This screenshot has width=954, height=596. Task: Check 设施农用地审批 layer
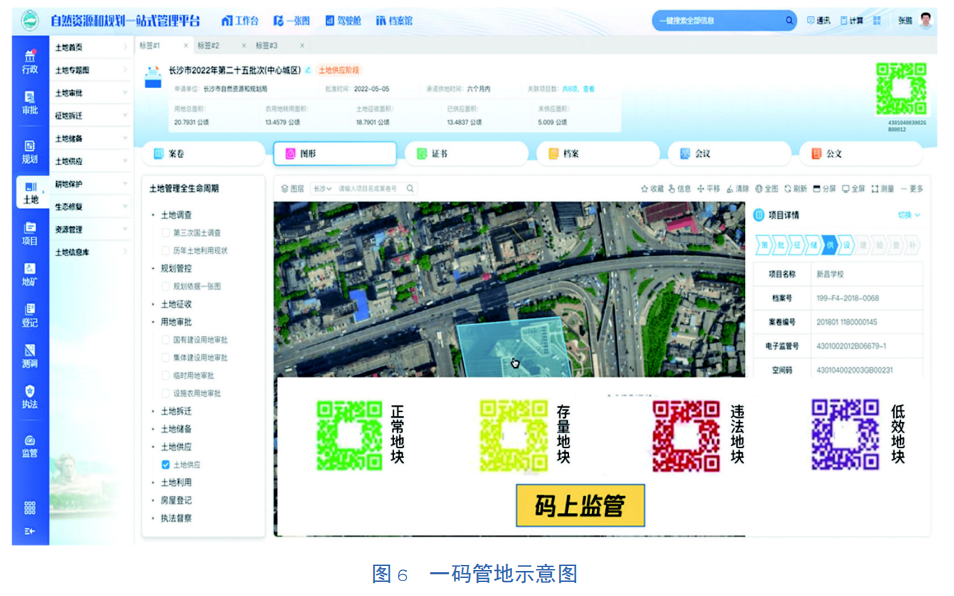point(165,393)
